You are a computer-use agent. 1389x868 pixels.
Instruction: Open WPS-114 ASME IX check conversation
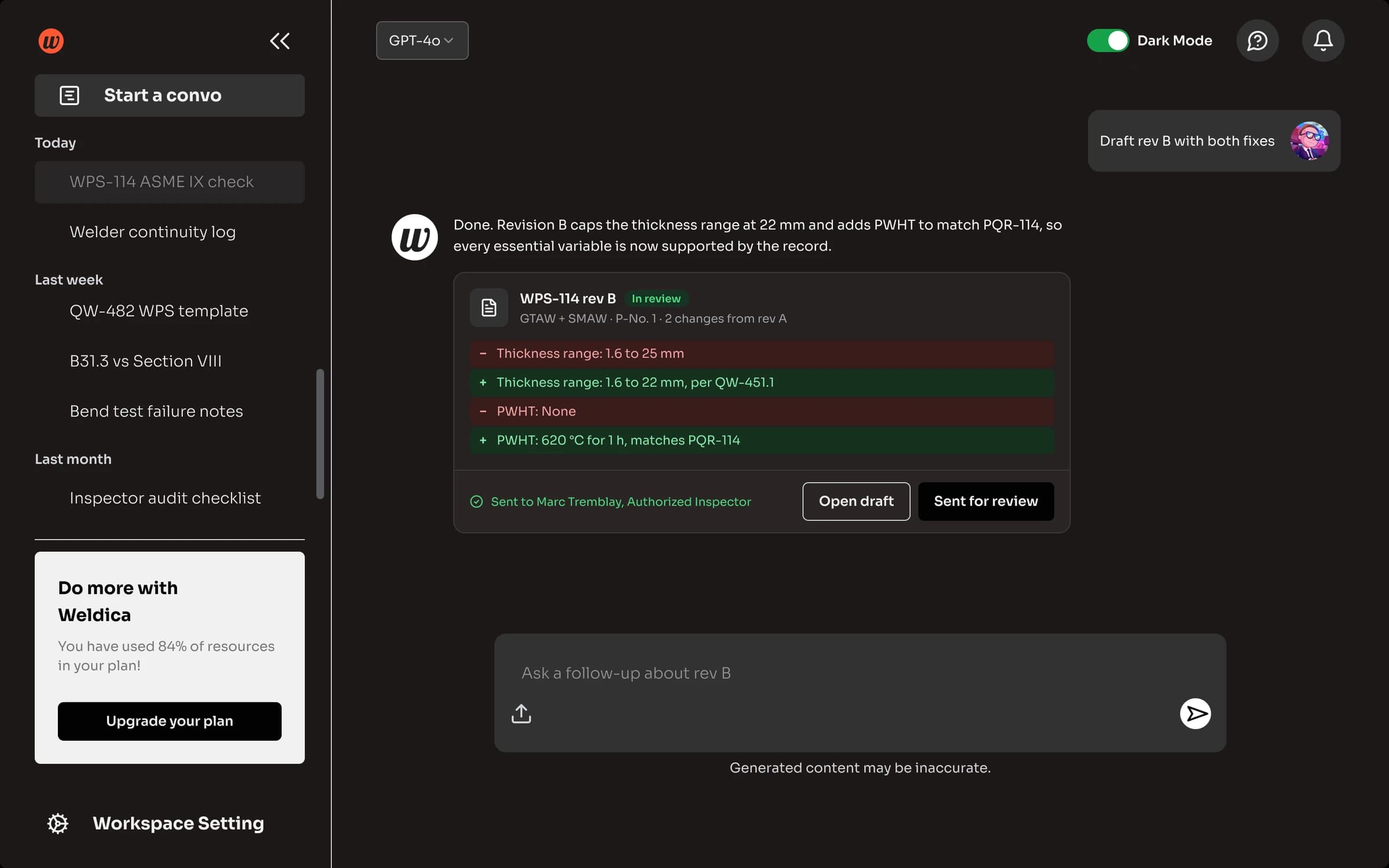pos(170,182)
